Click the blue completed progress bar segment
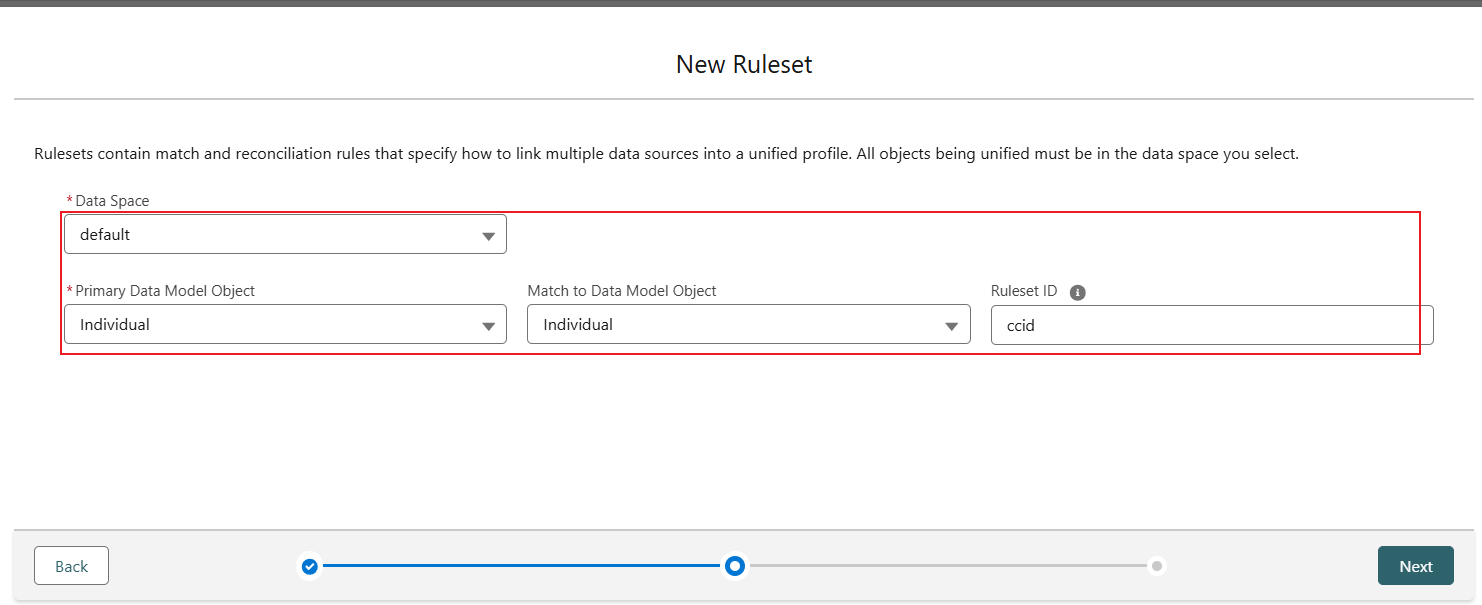Viewport: 1482px width, 605px height. 520,566
